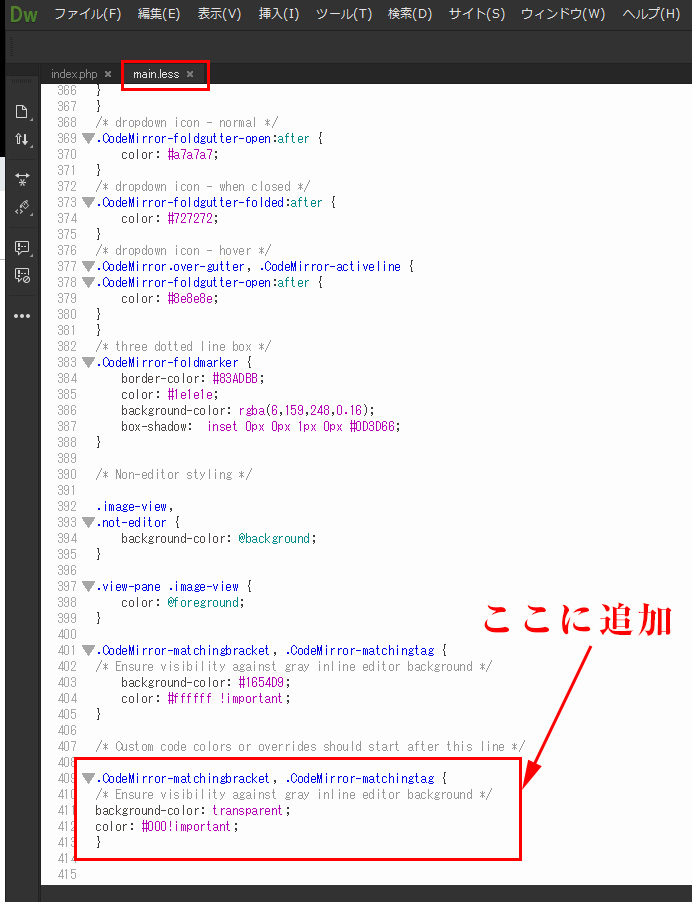Open the three-dots toolbar customize icon
The height and width of the screenshot is (902, 692).
[22, 316]
